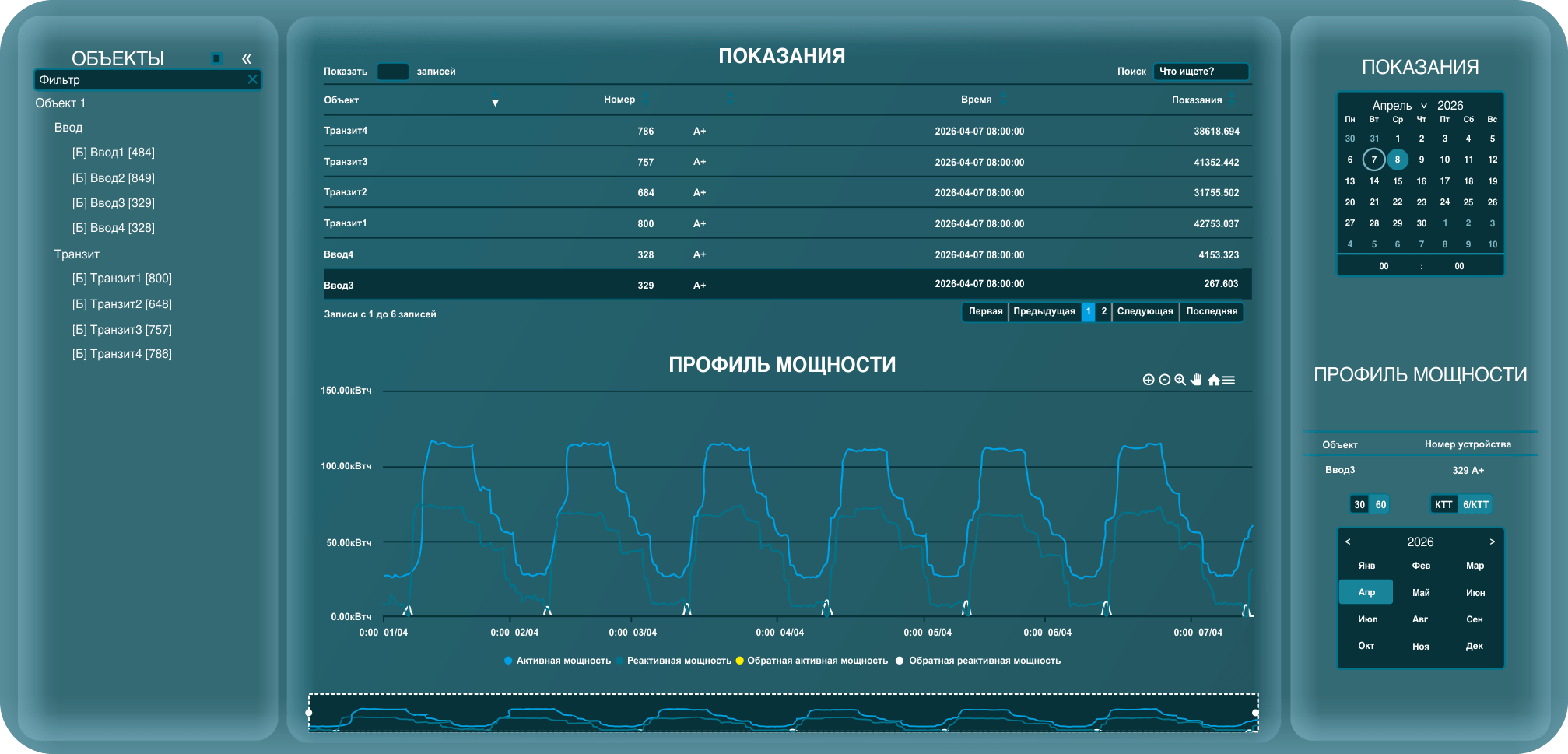Toggle the square checkbox beside ОБЪЕКТЫ
This screenshot has width=1568, height=754.
click(x=217, y=58)
